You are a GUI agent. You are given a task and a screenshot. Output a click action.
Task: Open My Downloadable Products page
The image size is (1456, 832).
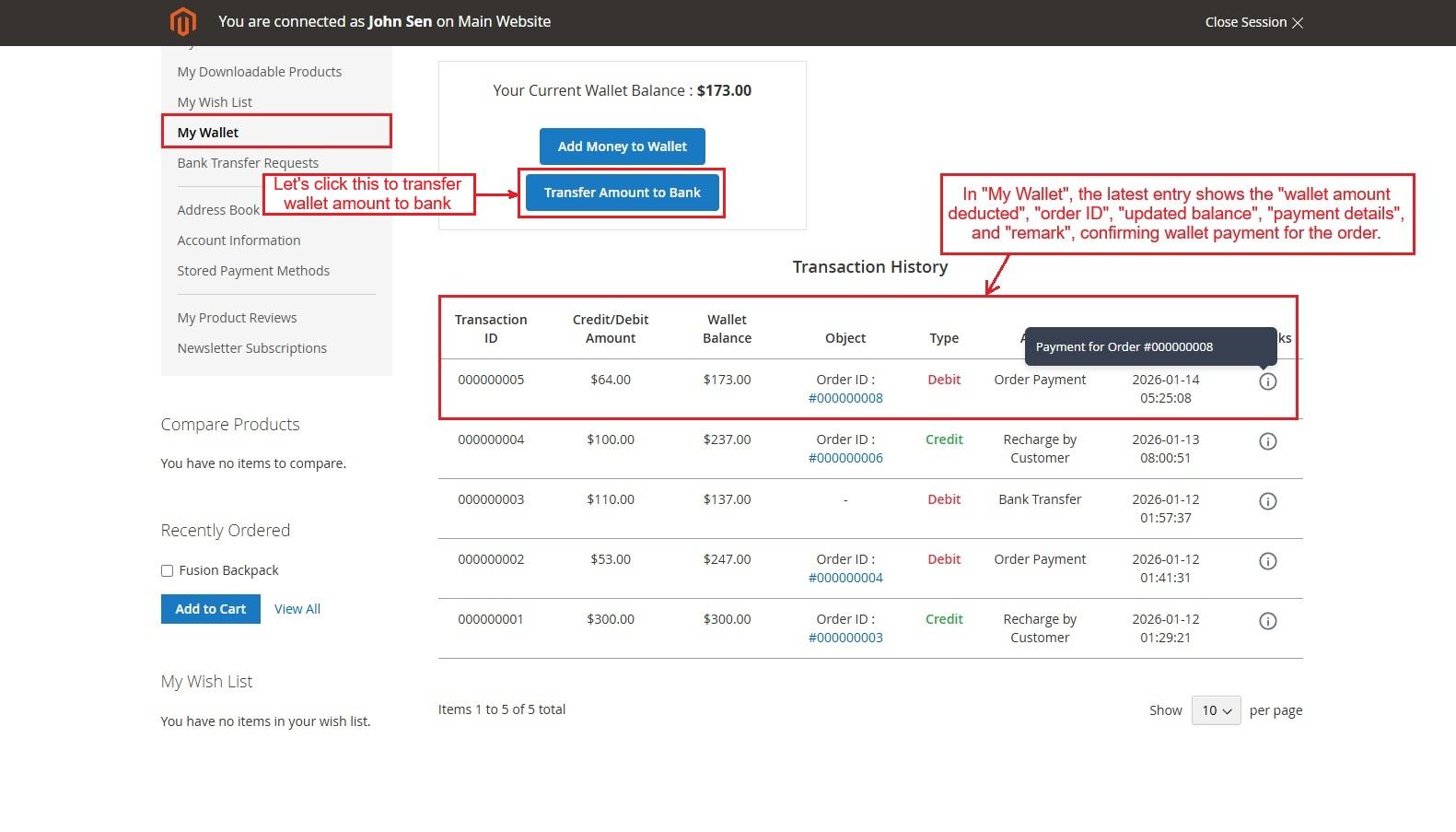click(x=259, y=72)
